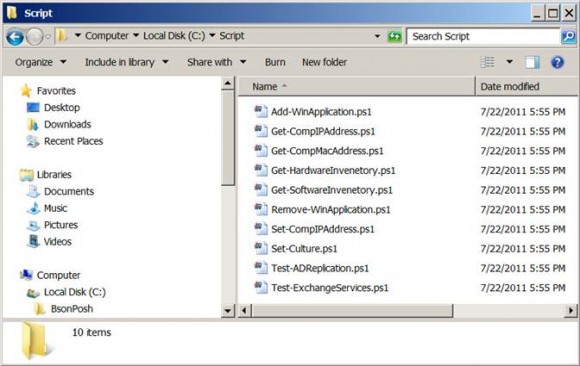Click the Music library icon
The width and height of the screenshot is (580, 366).
point(33,208)
